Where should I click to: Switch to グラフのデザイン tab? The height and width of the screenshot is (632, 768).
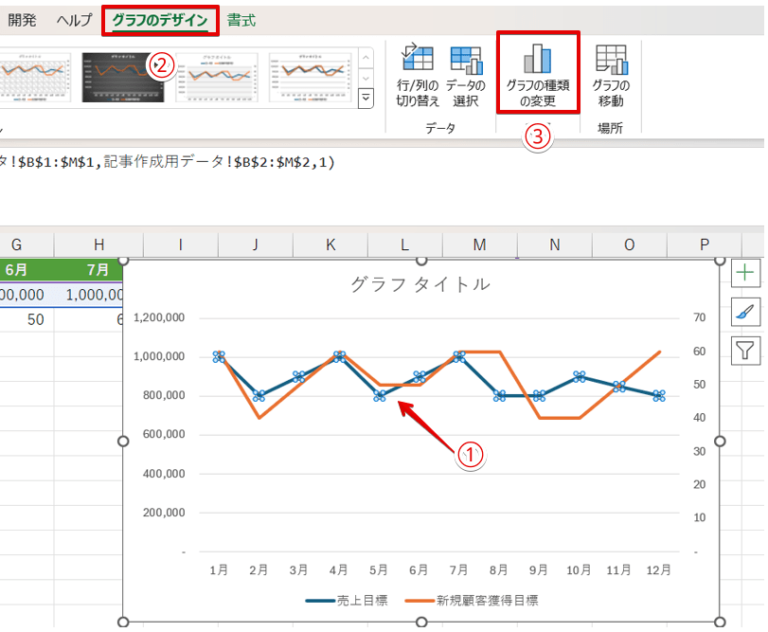click(160, 20)
